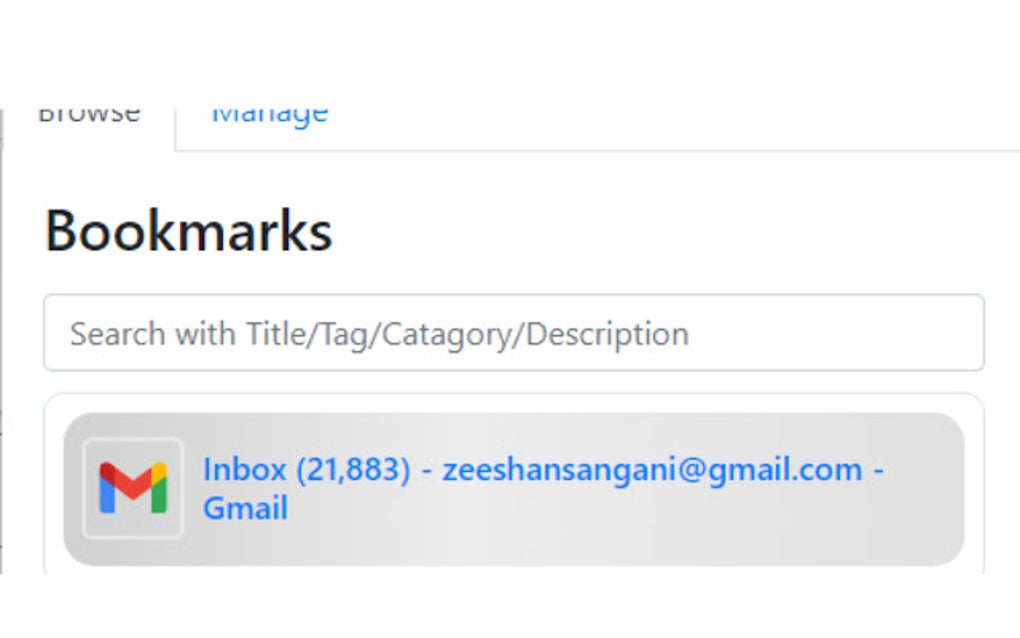This screenshot has width=1020, height=638.
Task: Click the Gmail logo icon
Action: click(133, 488)
